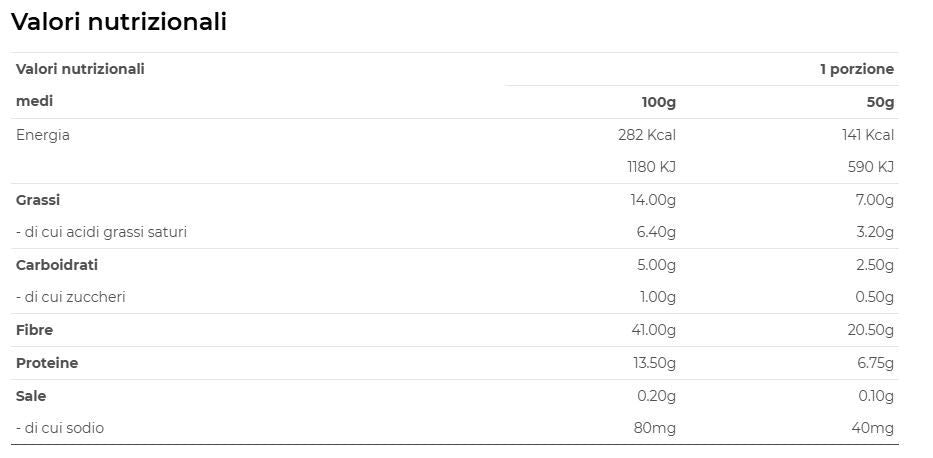Click the 'di cui sodio' label
The width and height of the screenshot is (933, 458).
point(60,428)
